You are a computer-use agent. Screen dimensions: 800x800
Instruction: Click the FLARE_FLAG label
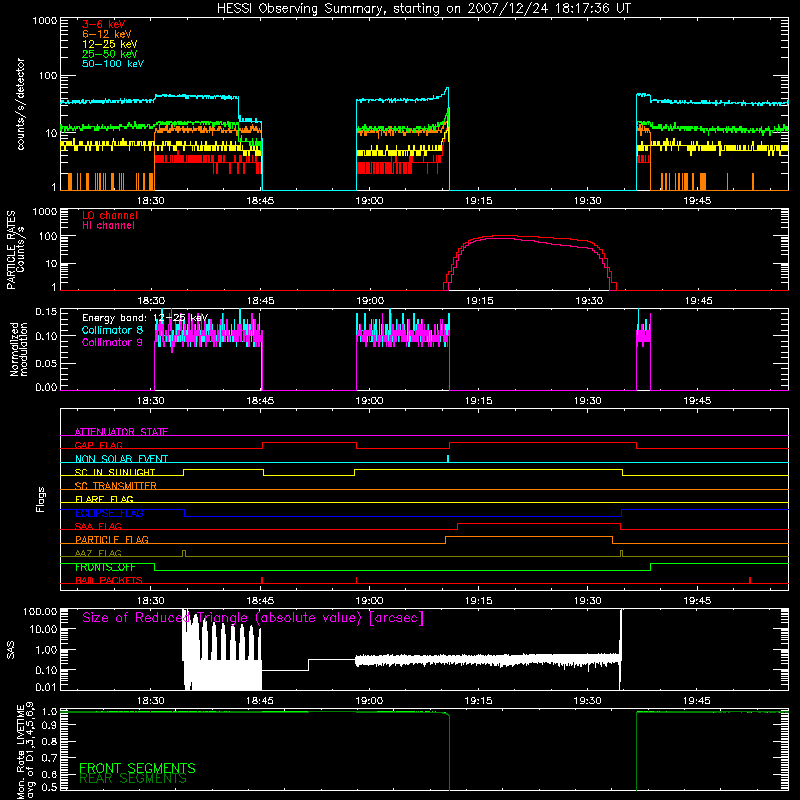point(104,499)
